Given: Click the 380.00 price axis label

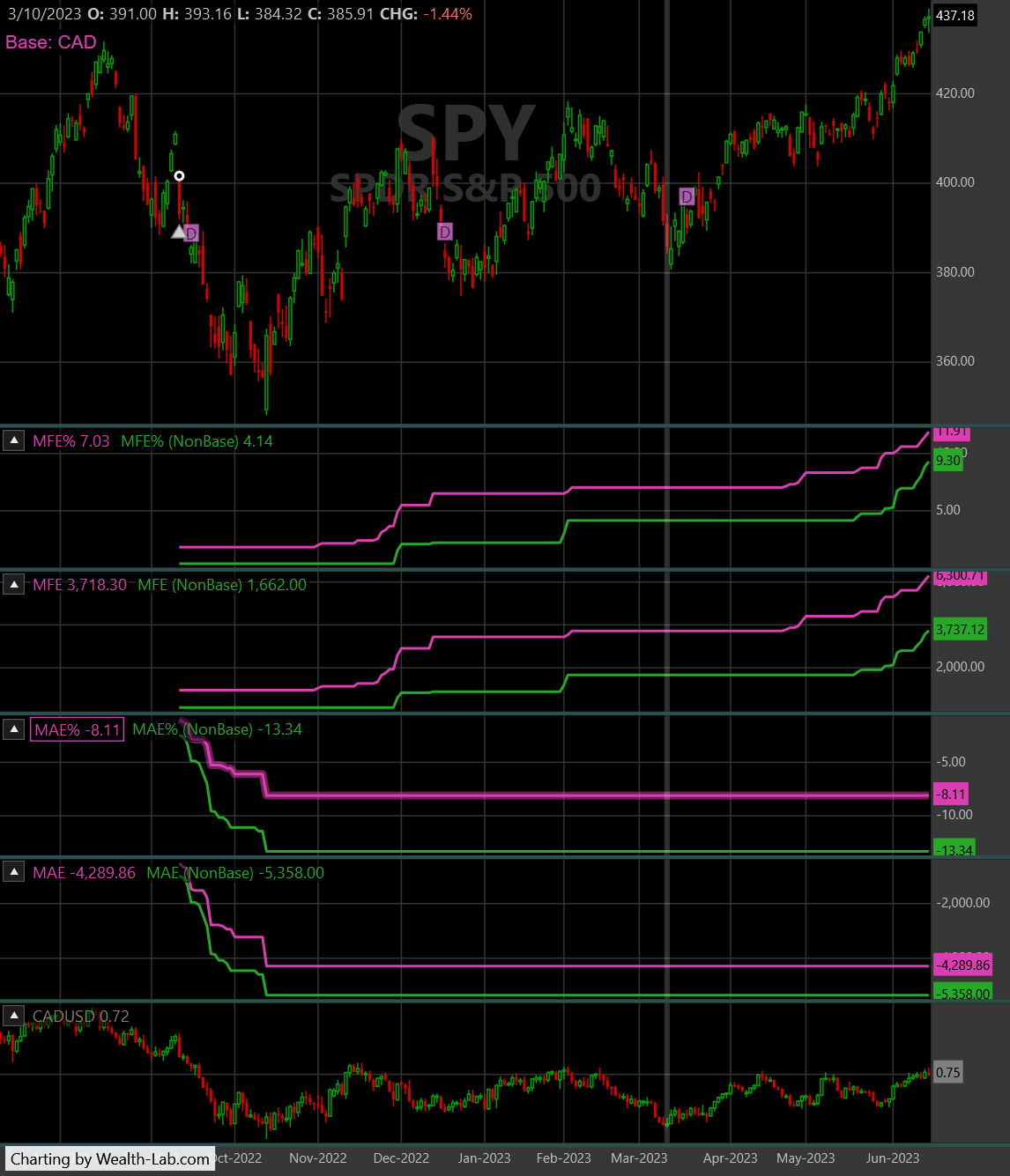Looking at the screenshot, I should (x=955, y=272).
